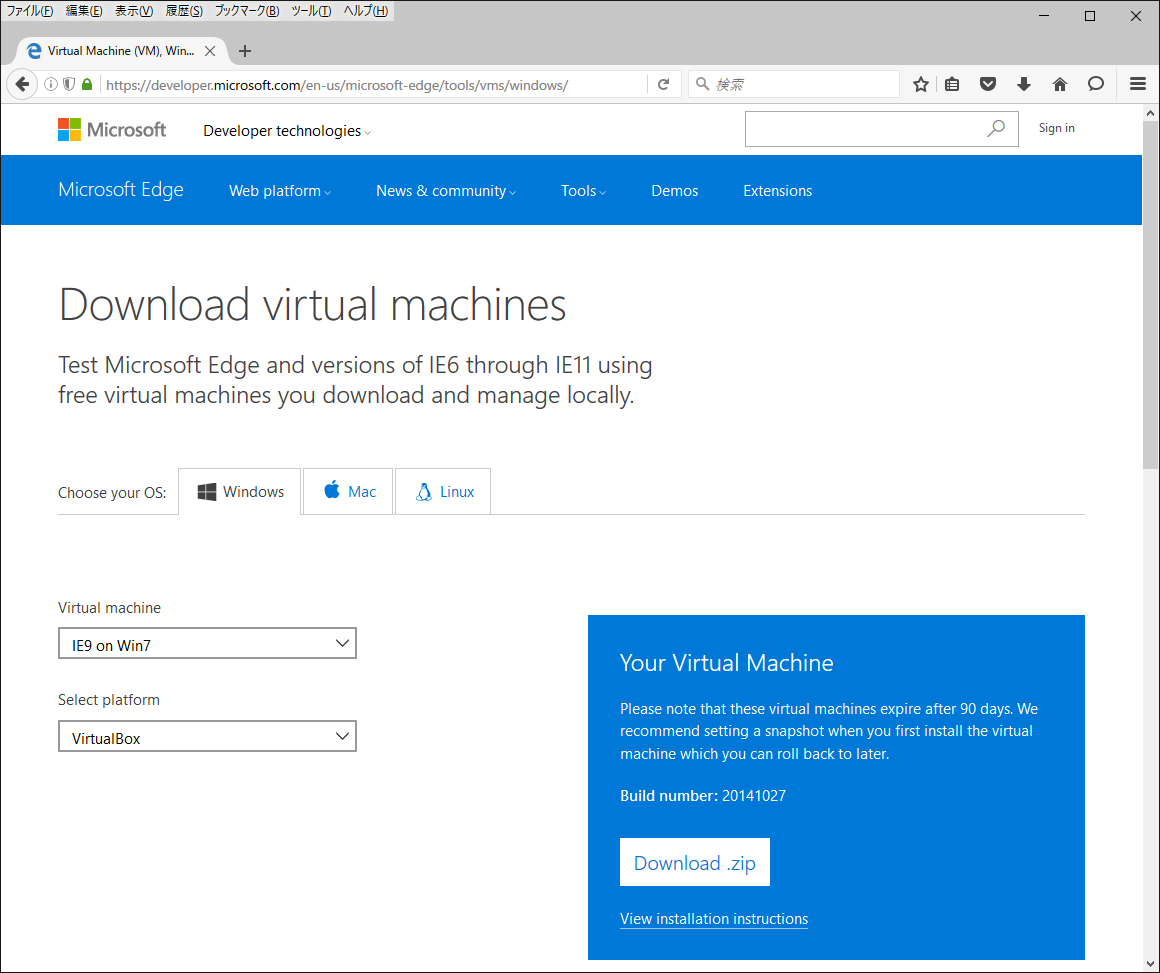Select the Windows OS tab
Screen dimensions: 1160x973
[x=240, y=491]
